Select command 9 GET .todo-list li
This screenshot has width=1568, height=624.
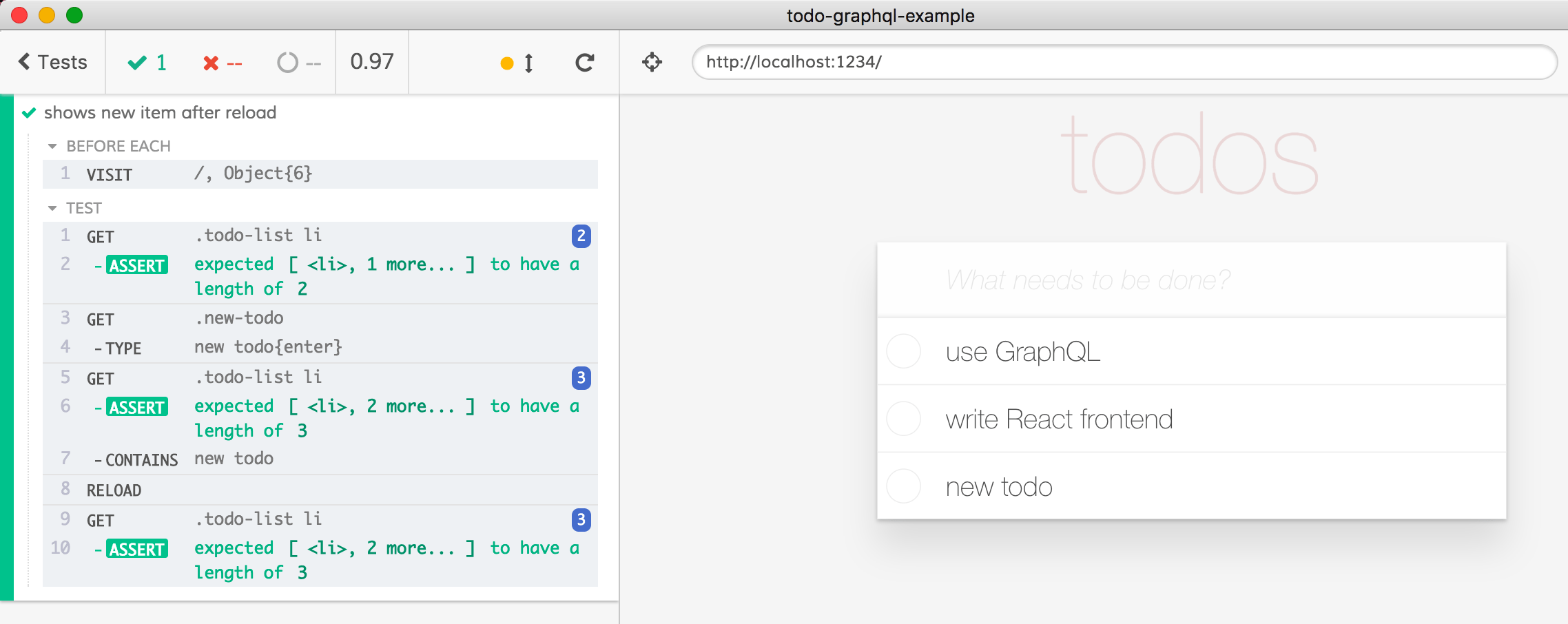pos(320,519)
